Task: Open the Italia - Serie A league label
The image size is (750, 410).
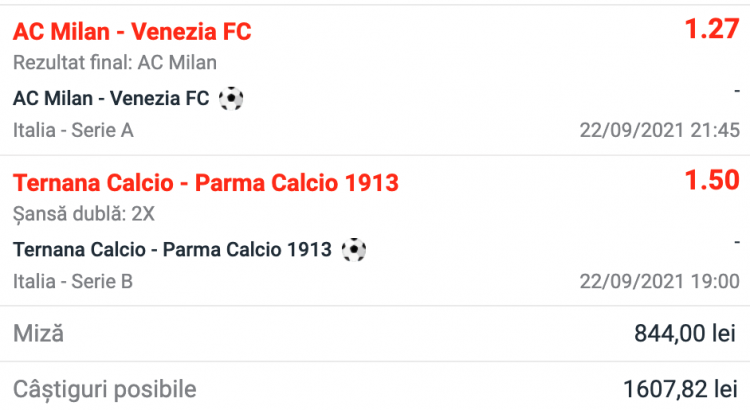Action: [73, 130]
